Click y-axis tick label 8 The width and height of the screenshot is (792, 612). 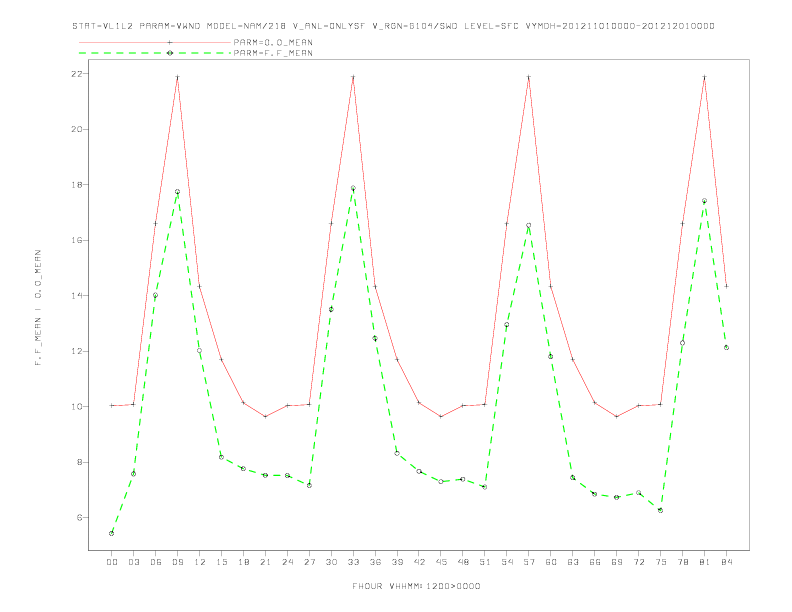pyautogui.click(x=80, y=462)
